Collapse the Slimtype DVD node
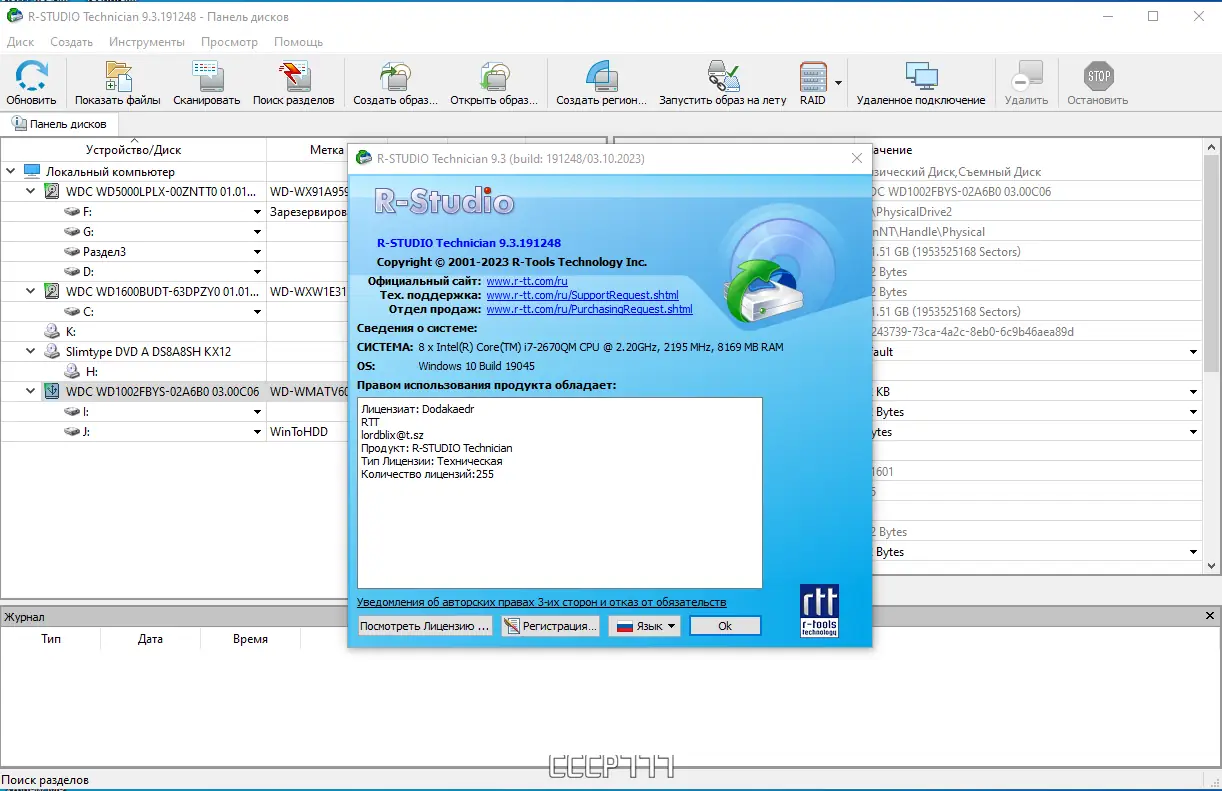 pos(31,351)
